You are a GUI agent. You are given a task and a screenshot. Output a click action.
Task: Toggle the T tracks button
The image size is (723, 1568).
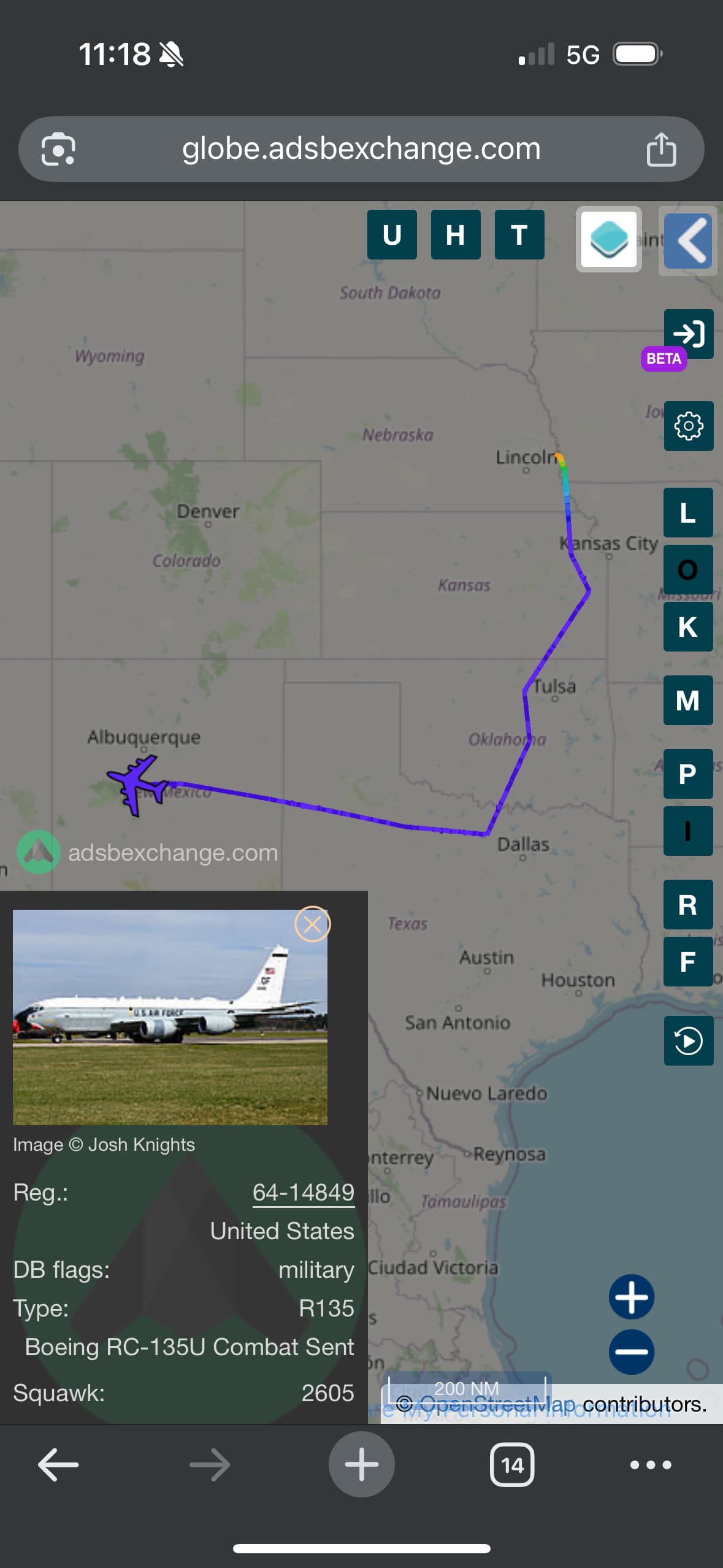coord(519,234)
